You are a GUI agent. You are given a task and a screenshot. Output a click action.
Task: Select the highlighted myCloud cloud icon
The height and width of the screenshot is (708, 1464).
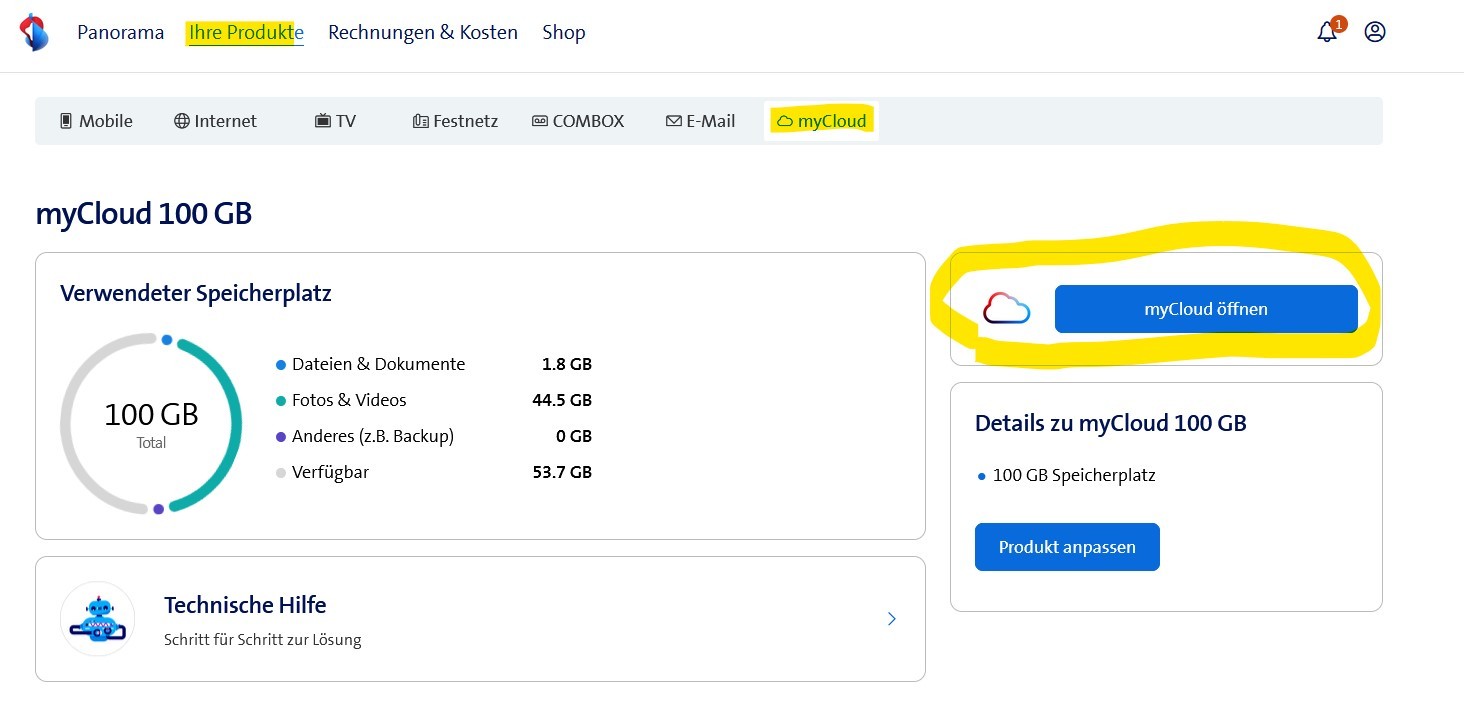click(787, 120)
